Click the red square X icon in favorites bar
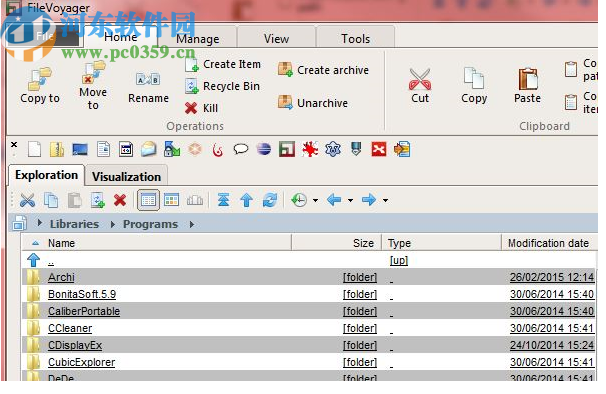The height and width of the screenshot is (394, 606). click(379, 149)
